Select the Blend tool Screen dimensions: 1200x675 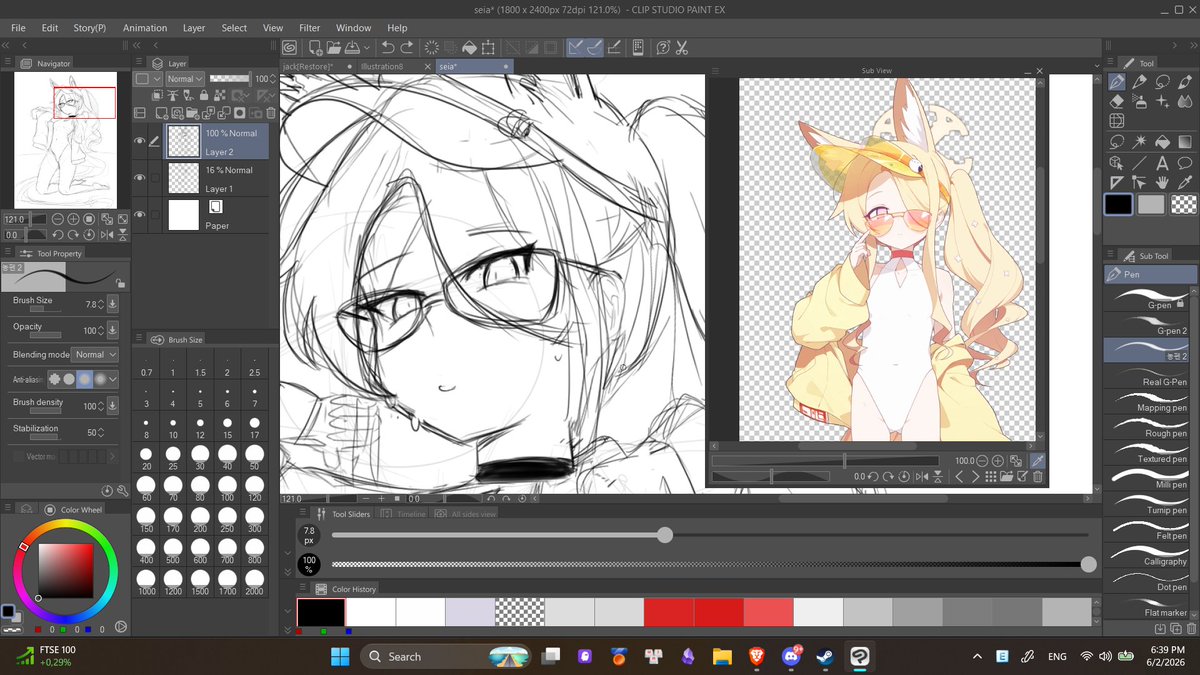point(1185,101)
